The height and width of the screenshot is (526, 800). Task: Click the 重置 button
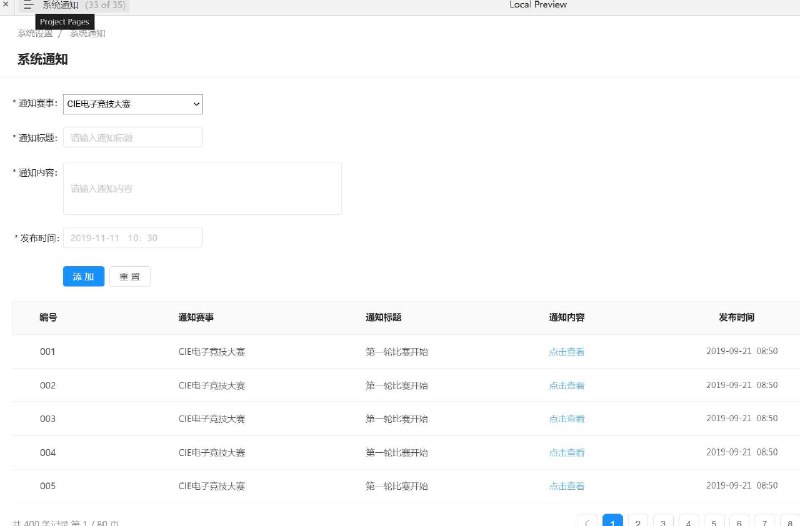130,277
